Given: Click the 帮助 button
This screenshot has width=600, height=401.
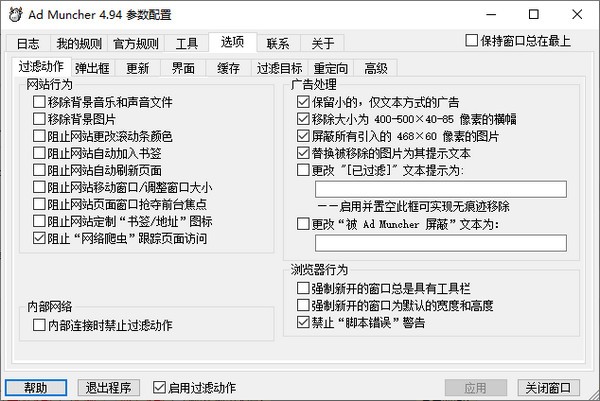Looking at the screenshot, I should (x=36, y=388).
